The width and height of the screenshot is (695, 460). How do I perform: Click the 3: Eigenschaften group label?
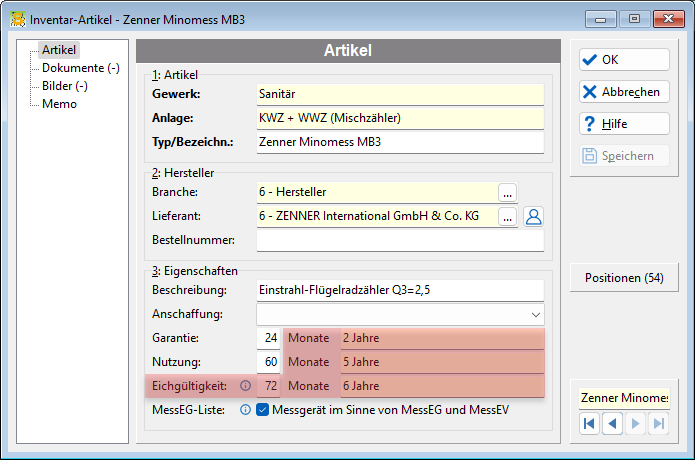pos(195,271)
